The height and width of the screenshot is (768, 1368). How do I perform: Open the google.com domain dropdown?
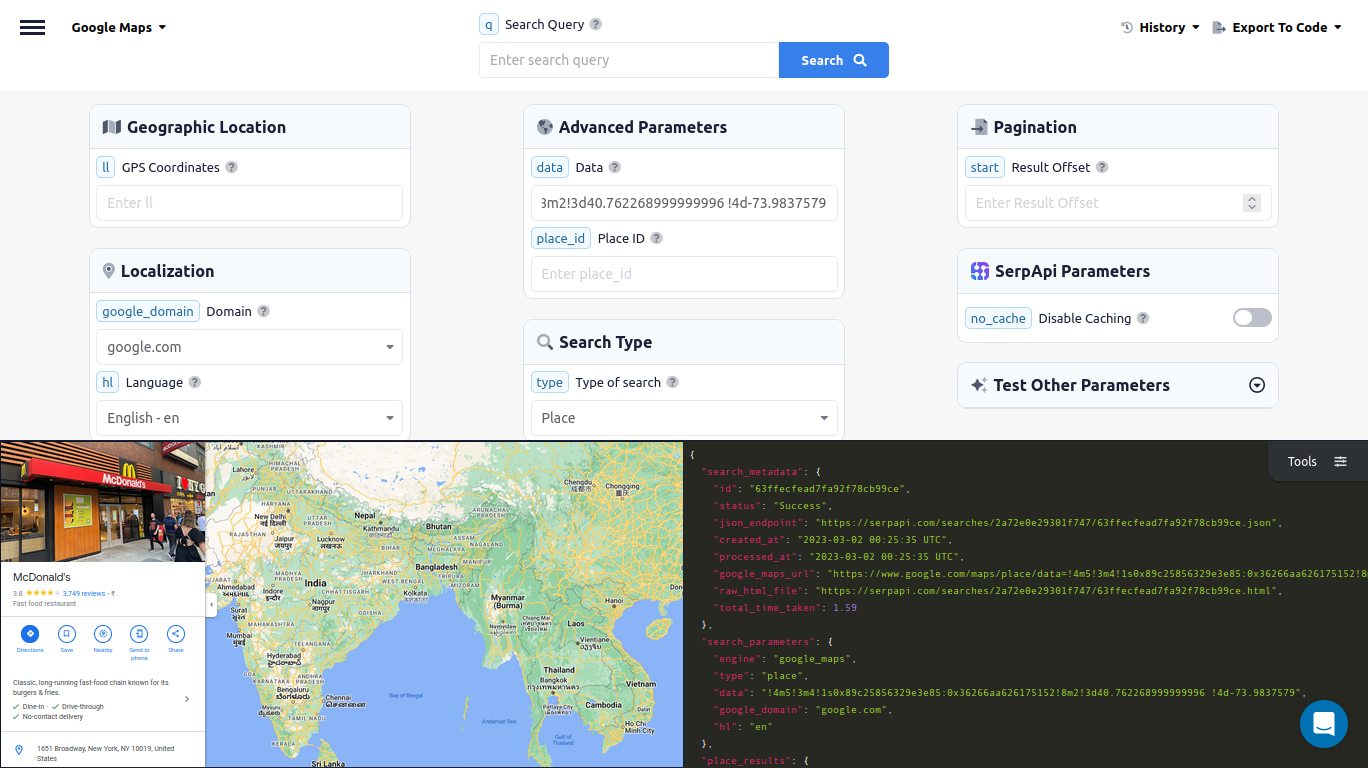coord(250,347)
